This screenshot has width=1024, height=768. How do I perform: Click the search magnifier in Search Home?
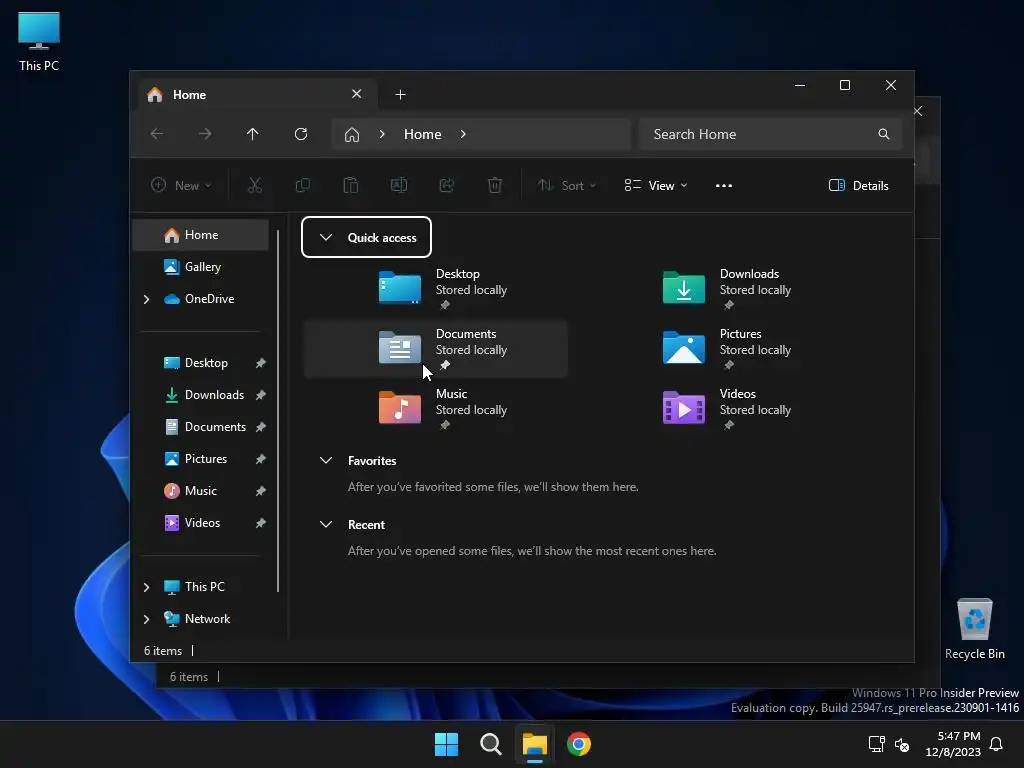click(884, 134)
